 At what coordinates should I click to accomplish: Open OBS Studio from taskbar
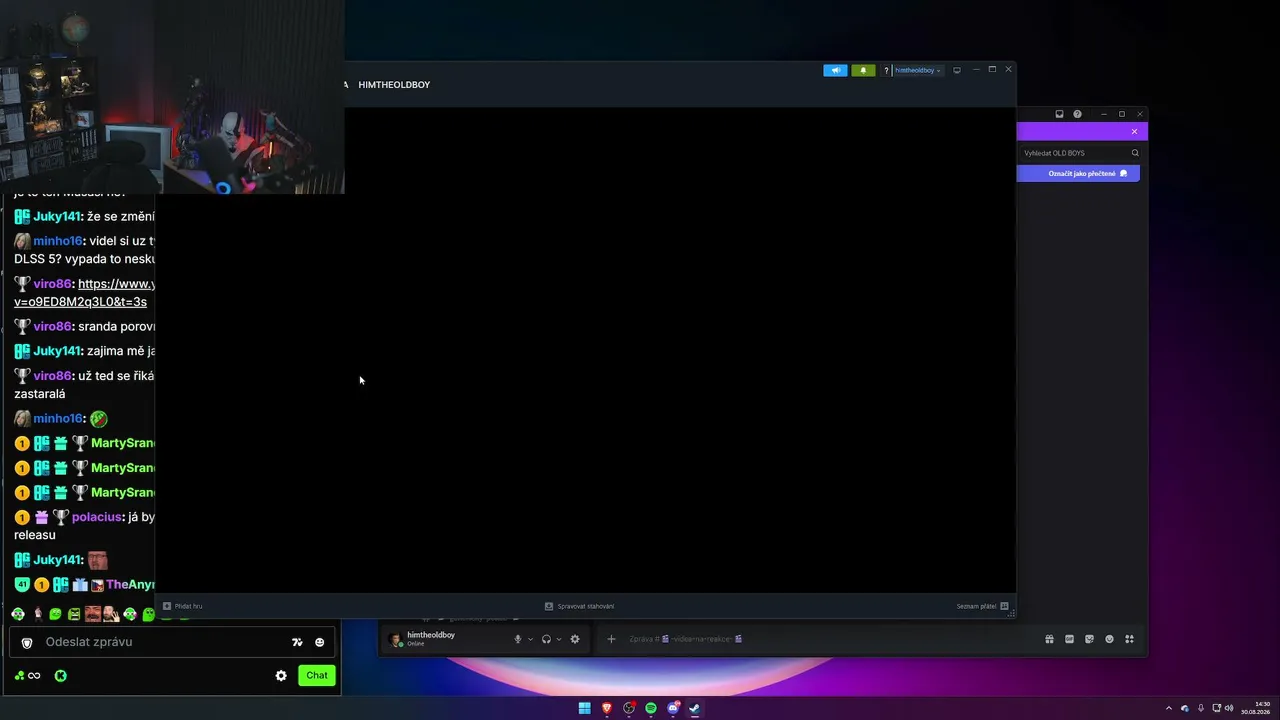click(629, 708)
